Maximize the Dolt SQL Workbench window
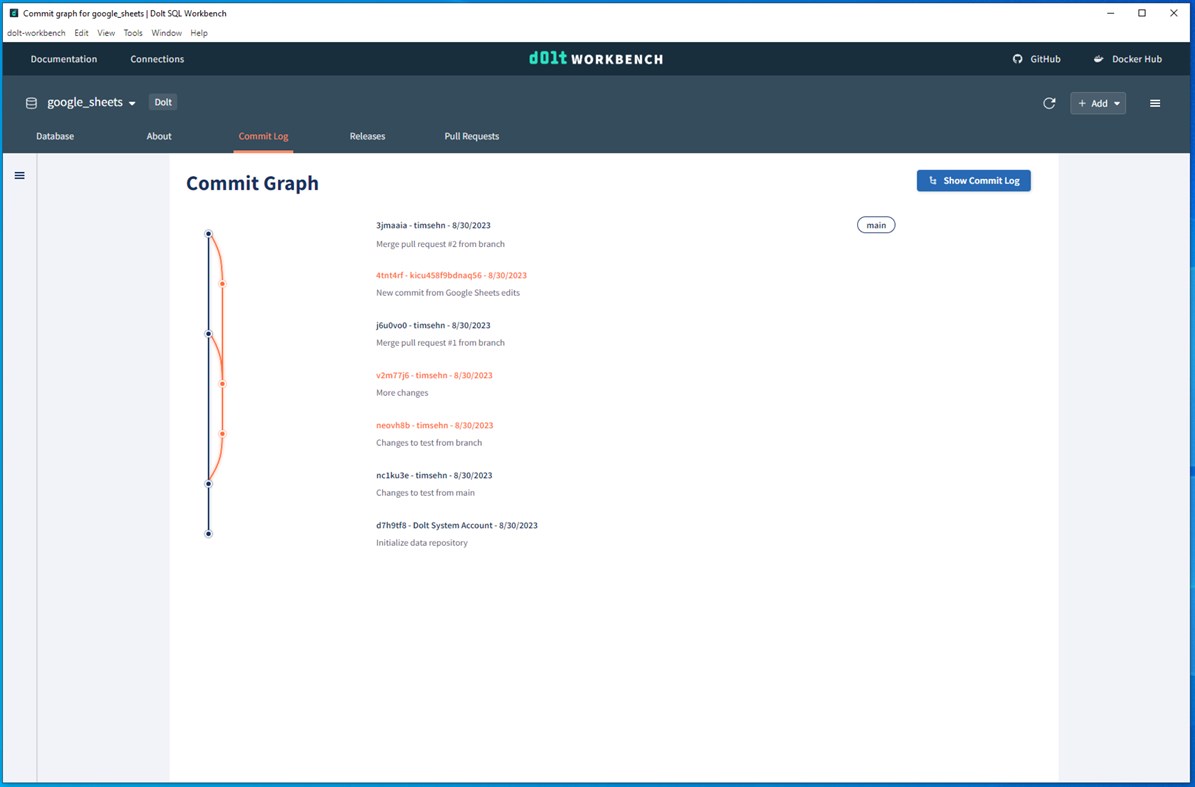Viewport: 1195px width, 787px height. [x=1142, y=13]
